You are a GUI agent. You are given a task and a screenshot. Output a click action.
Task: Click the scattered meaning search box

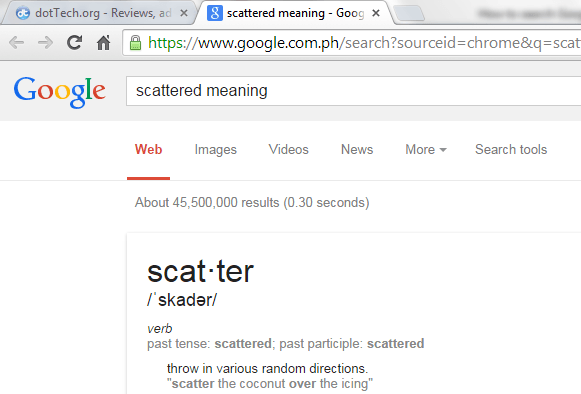coord(353,91)
